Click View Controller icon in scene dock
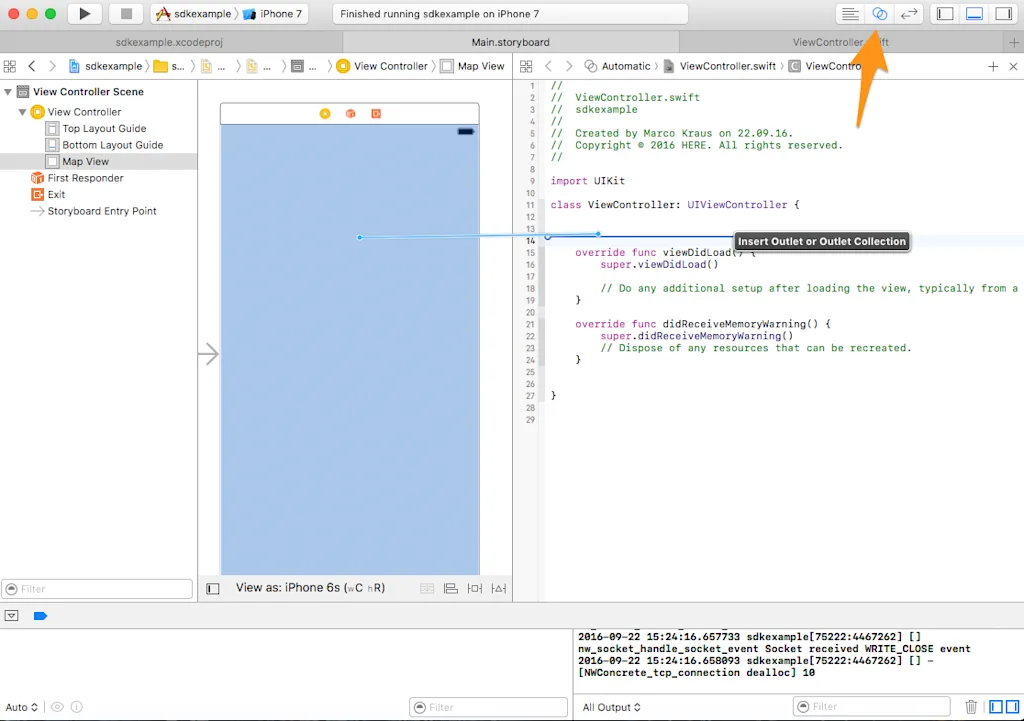1024x721 pixels. click(x=325, y=114)
